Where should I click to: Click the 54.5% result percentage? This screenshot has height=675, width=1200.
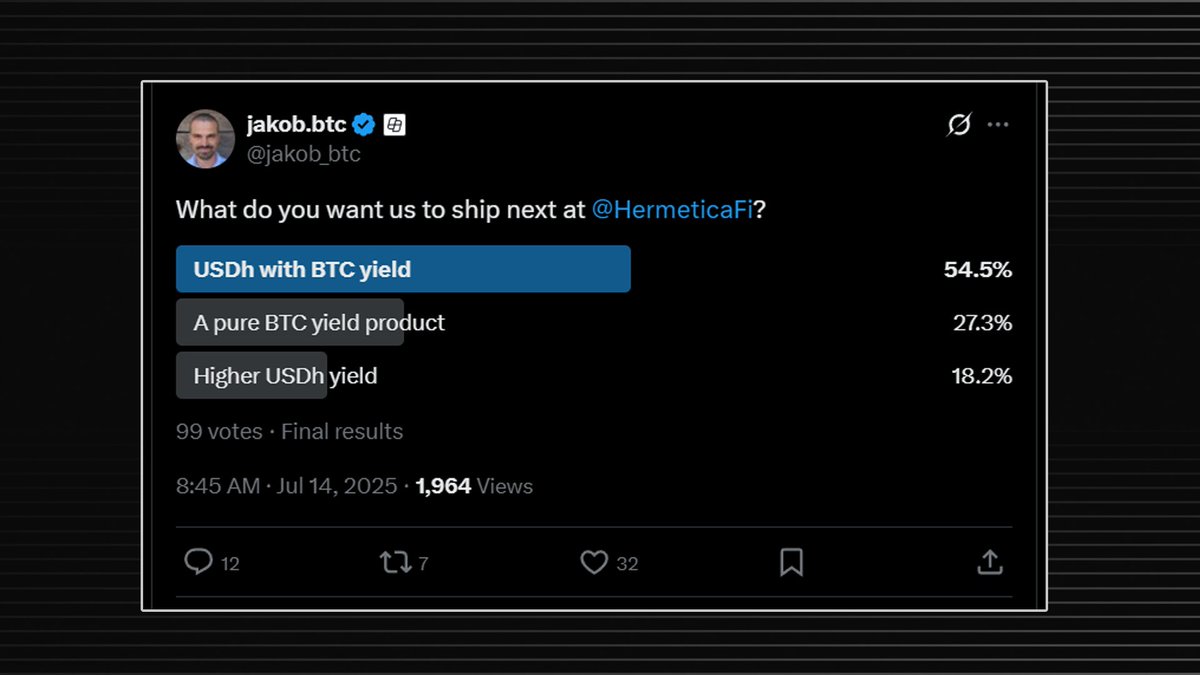(978, 270)
